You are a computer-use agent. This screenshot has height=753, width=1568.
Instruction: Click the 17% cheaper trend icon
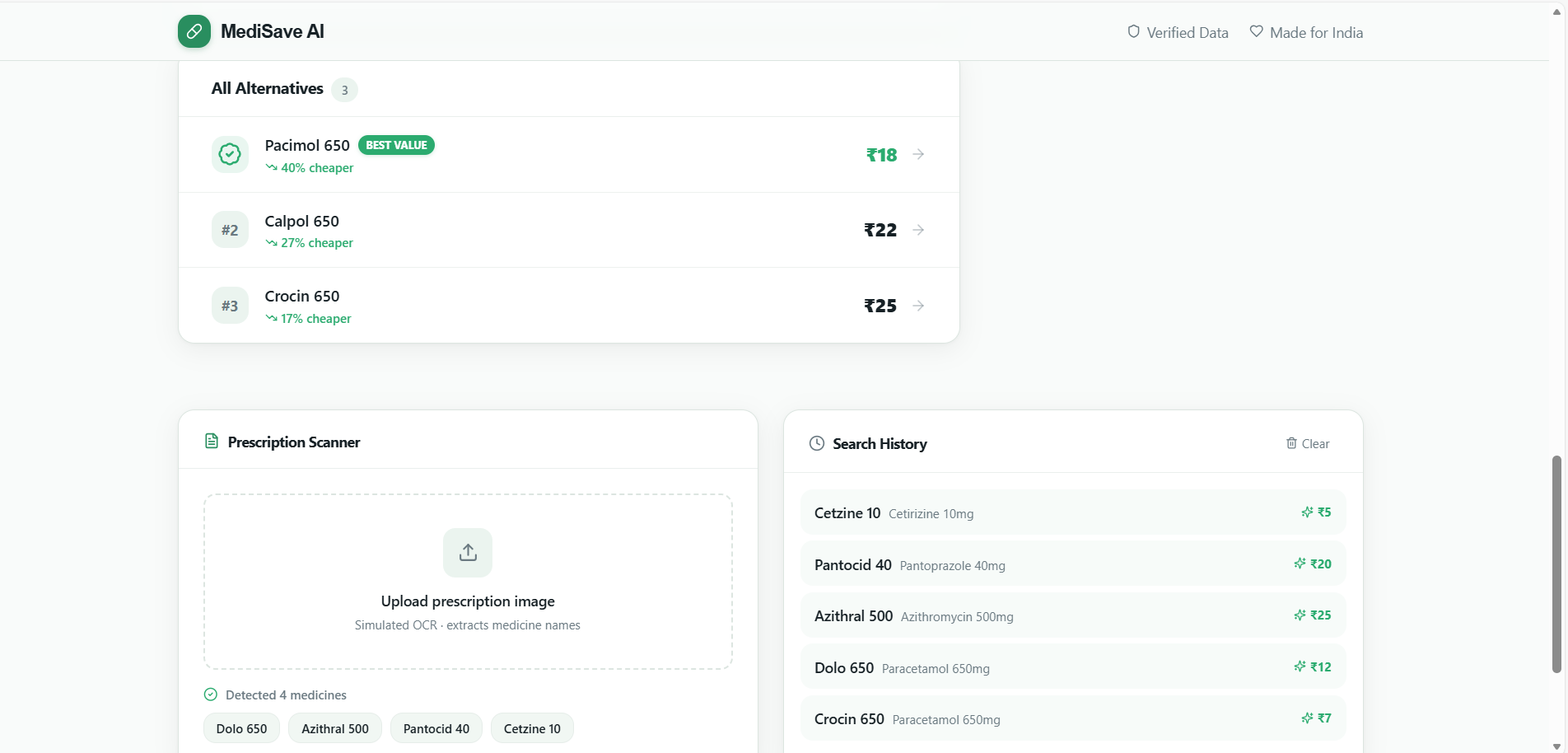[x=271, y=319]
